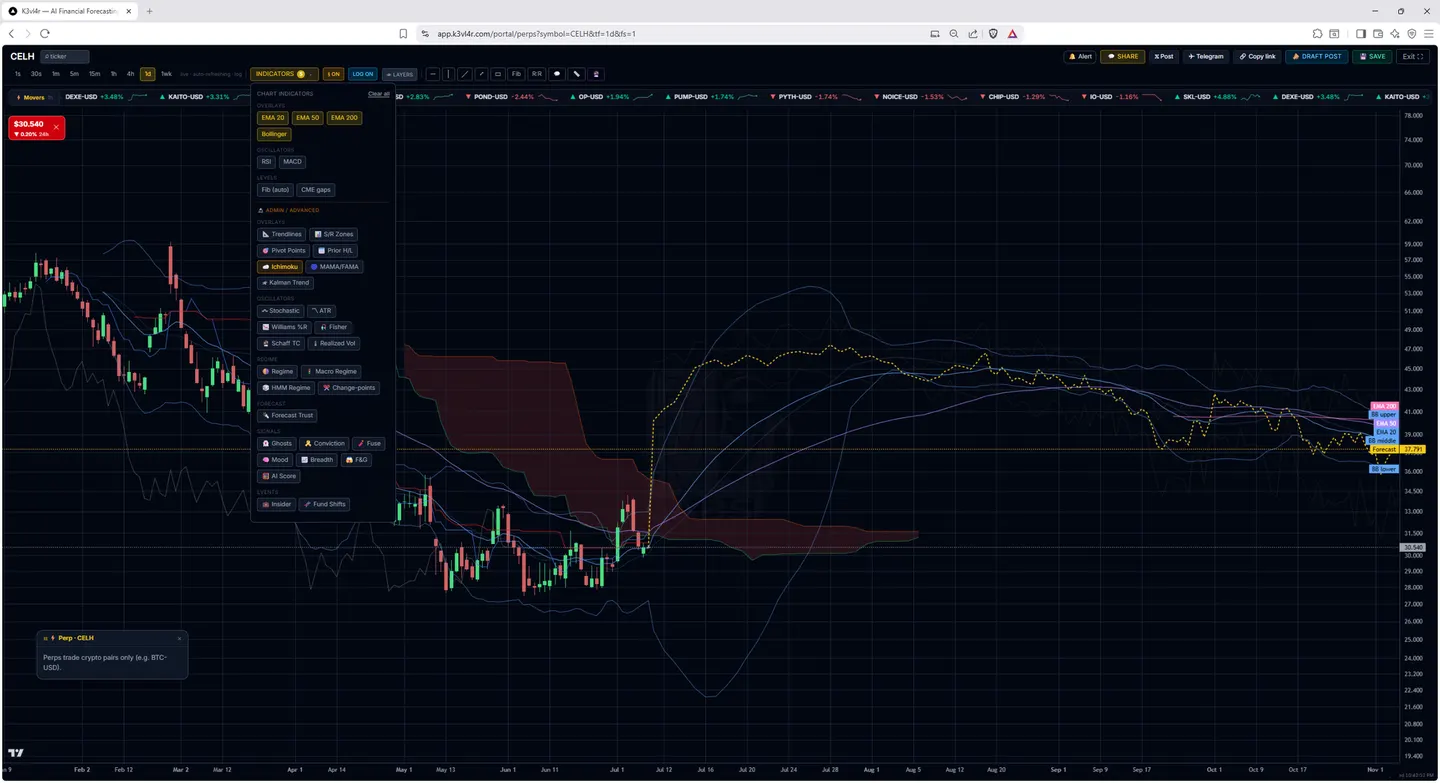1440x783 pixels.
Task: Click the Alert button
Action: [x=1080, y=57]
